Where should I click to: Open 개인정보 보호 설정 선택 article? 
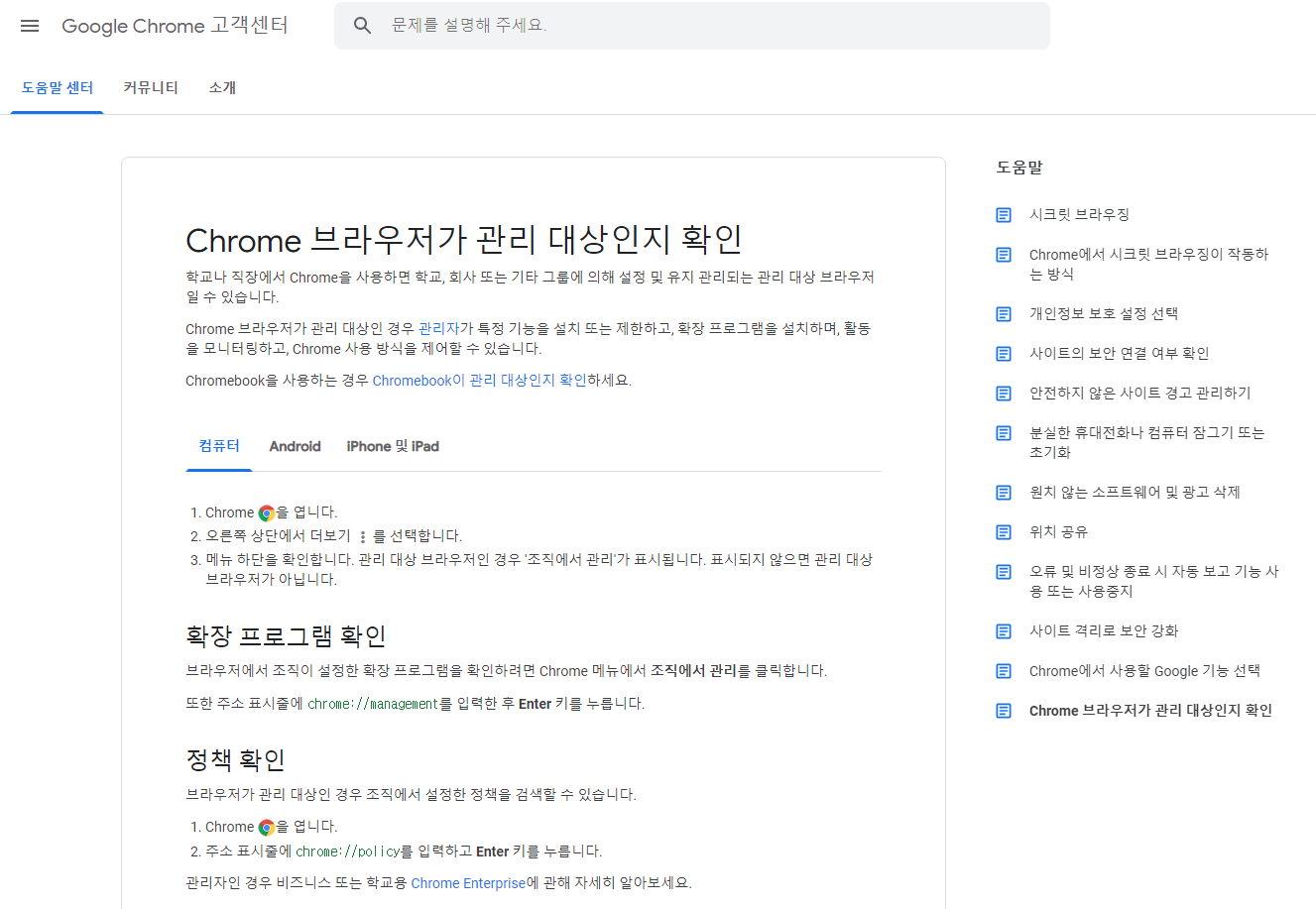pyautogui.click(x=1104, y=313)
